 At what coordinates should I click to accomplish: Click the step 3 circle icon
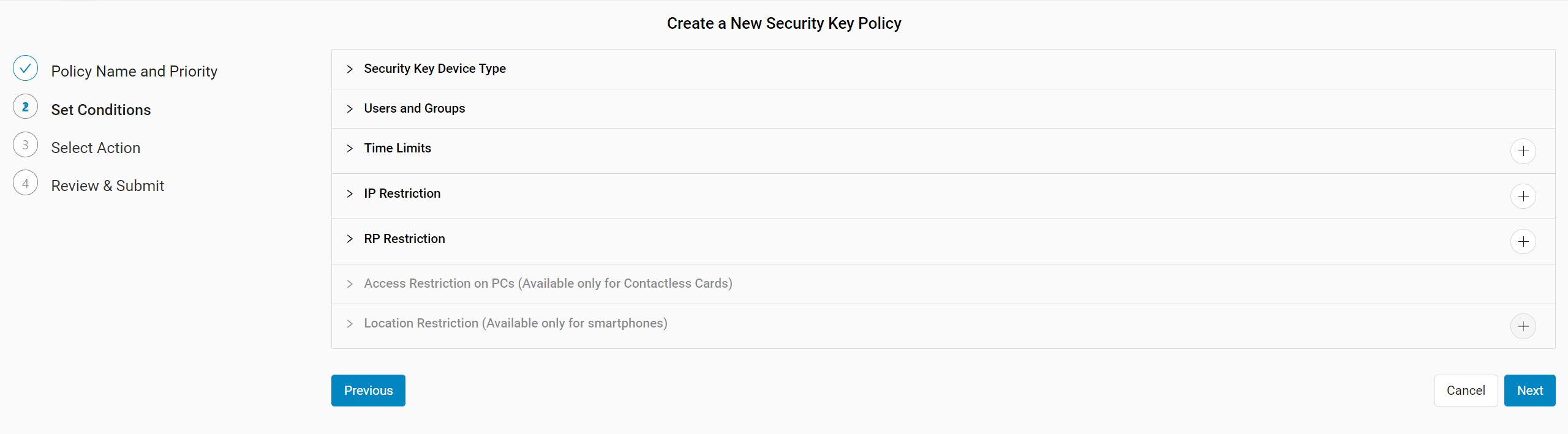pyautogui.click(x=25, y=145)
